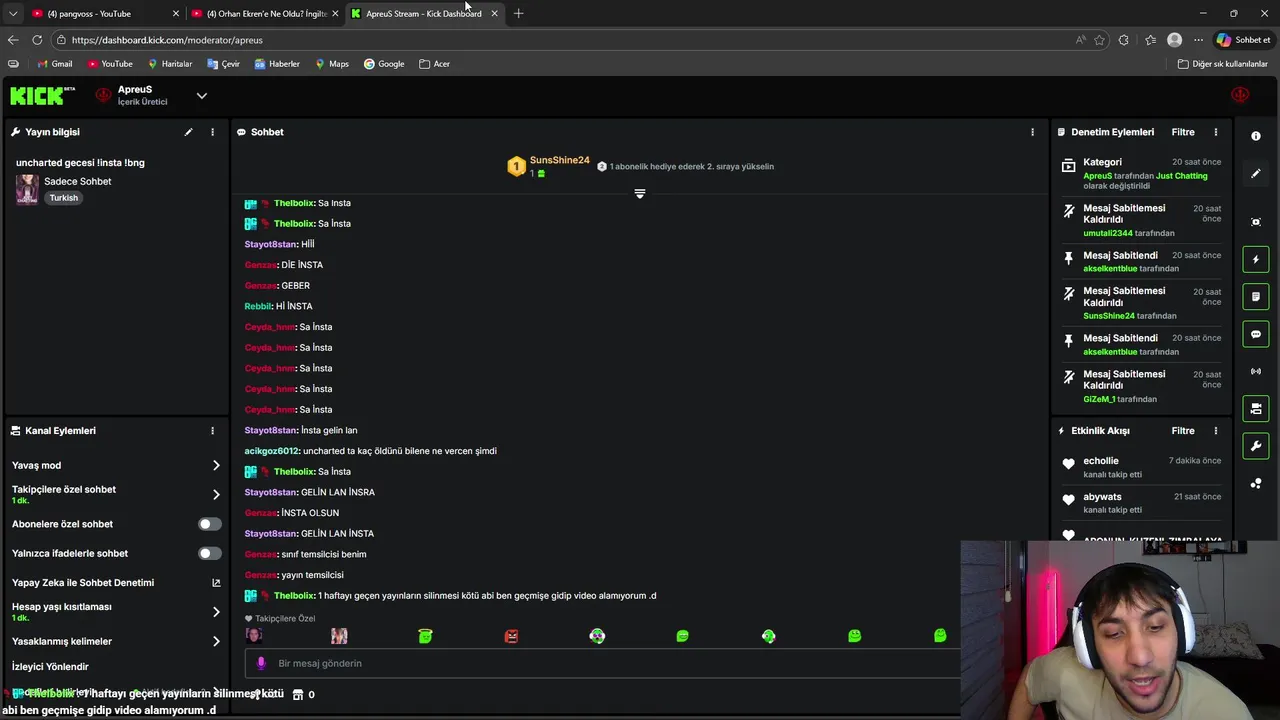The width and height of the screenshot is (1280, 720).
Task: Toggle the document moderation log panel icon
Action: coord(1256,297)
